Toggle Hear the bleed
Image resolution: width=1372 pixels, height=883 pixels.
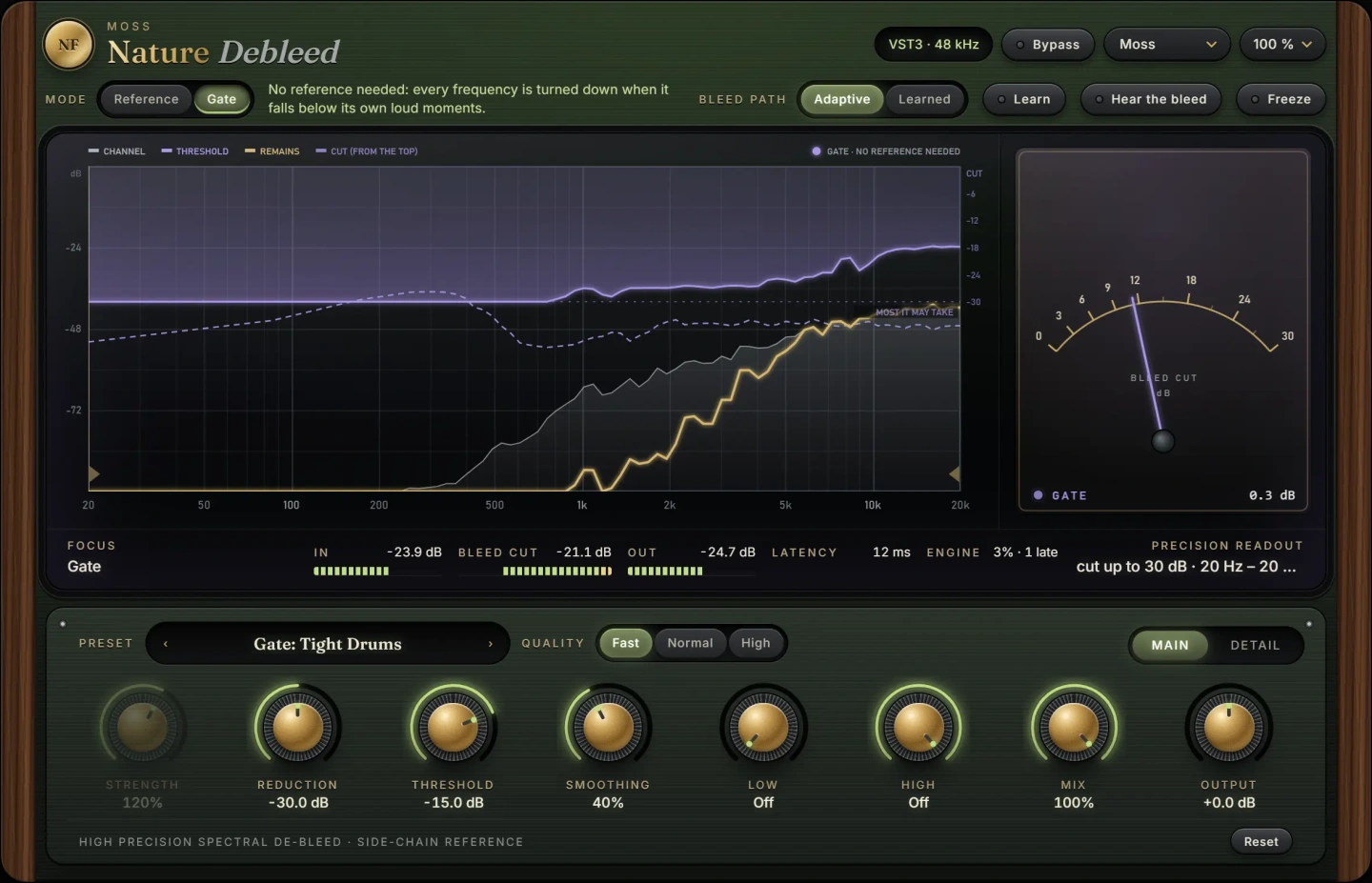click(x=1150, y=99)
